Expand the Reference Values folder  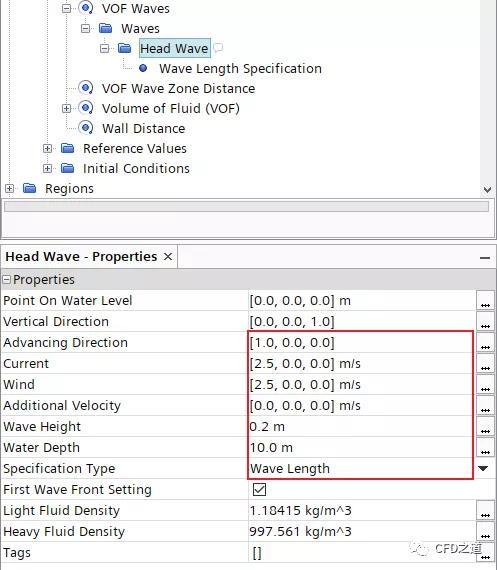coord(47,148)
